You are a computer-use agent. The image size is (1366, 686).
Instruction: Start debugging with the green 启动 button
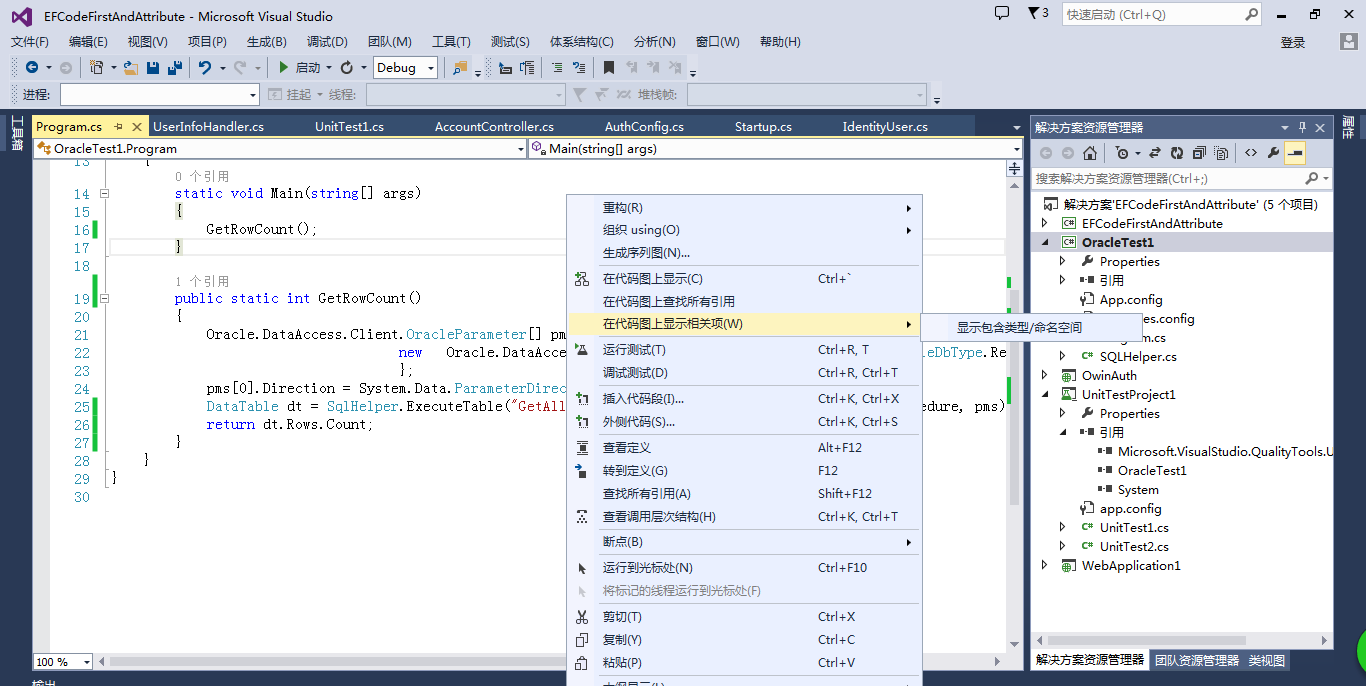coord(299,67)
